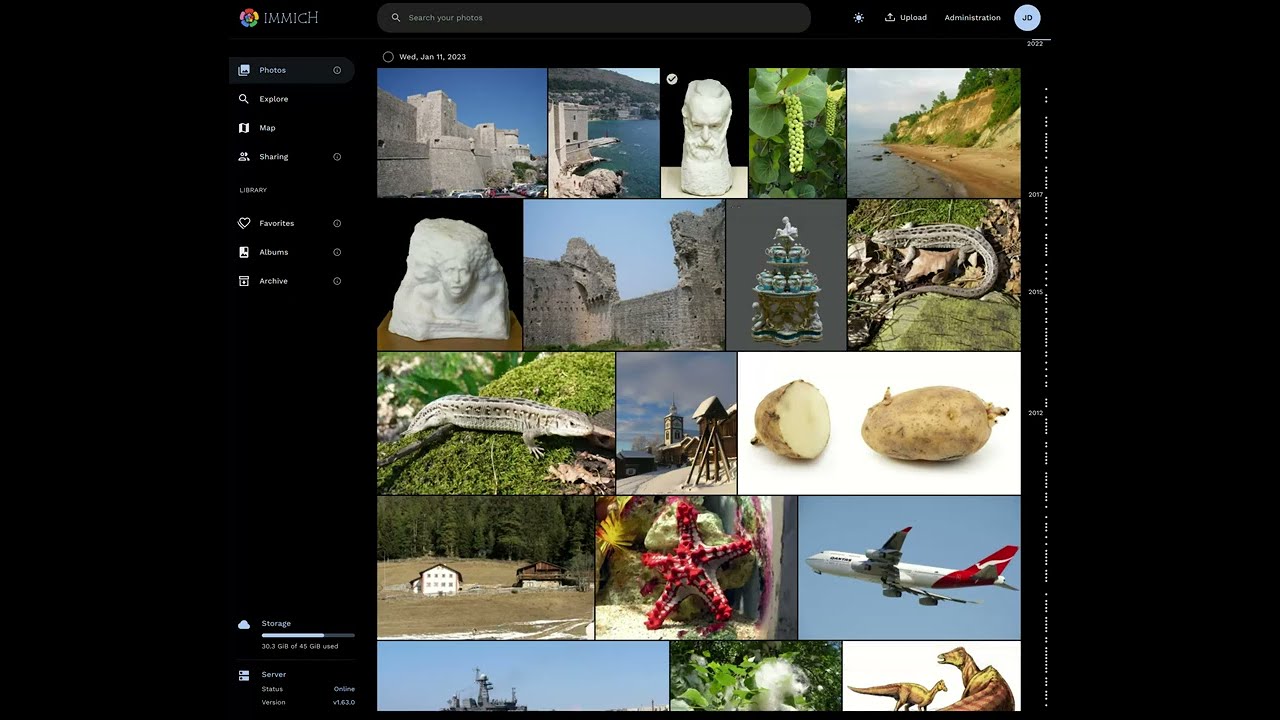Open the navy warship photo

click(x=523, y=676)
